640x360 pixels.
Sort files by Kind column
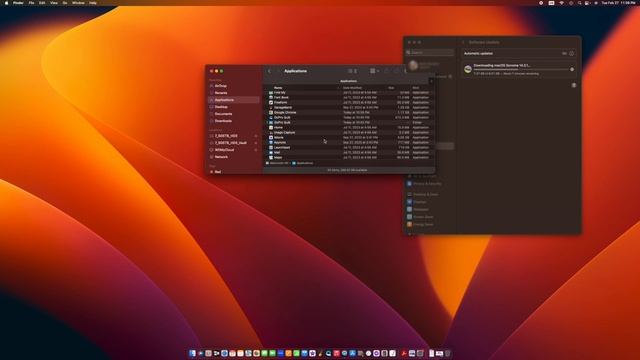(x=416, y=88)
